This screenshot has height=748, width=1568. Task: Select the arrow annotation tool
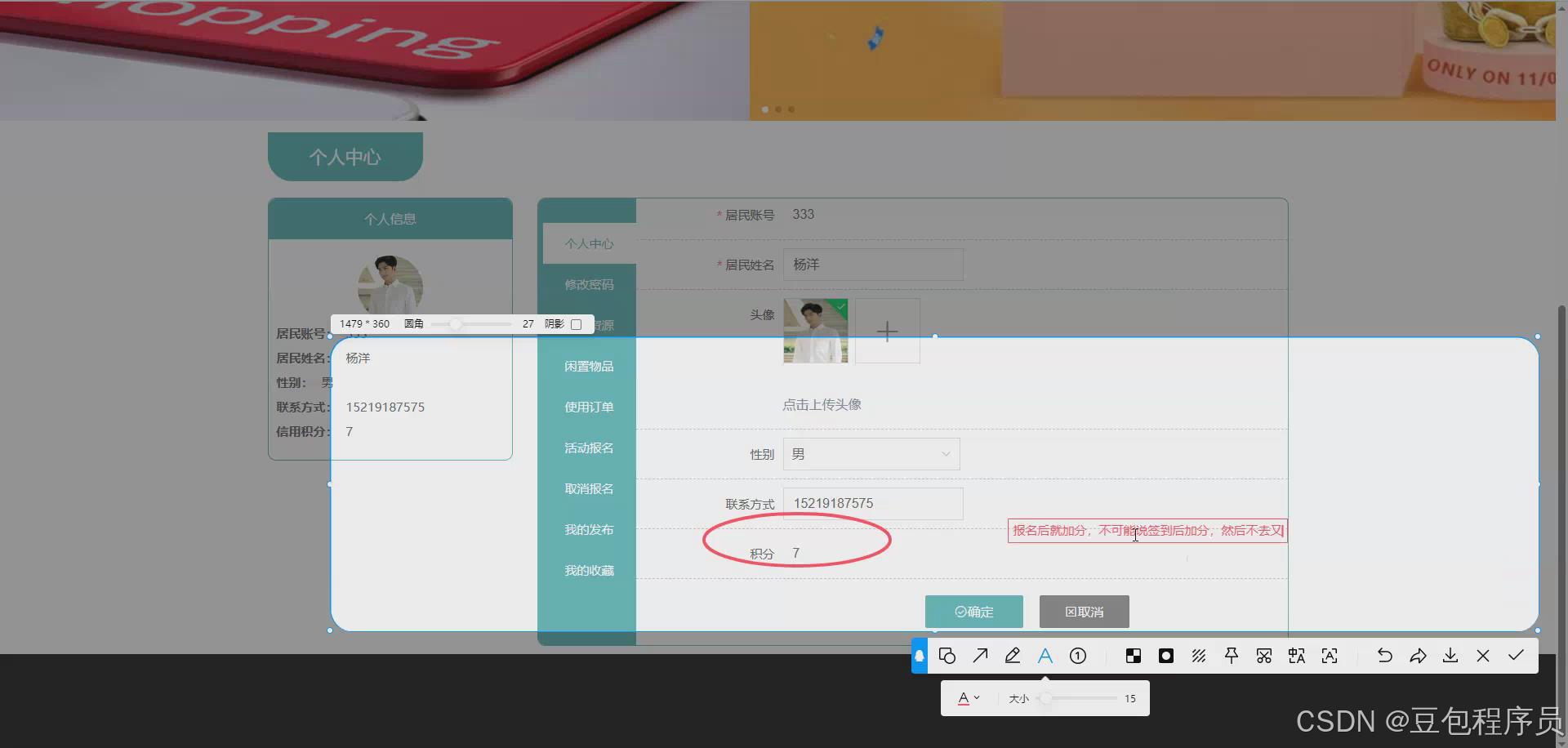980,656
